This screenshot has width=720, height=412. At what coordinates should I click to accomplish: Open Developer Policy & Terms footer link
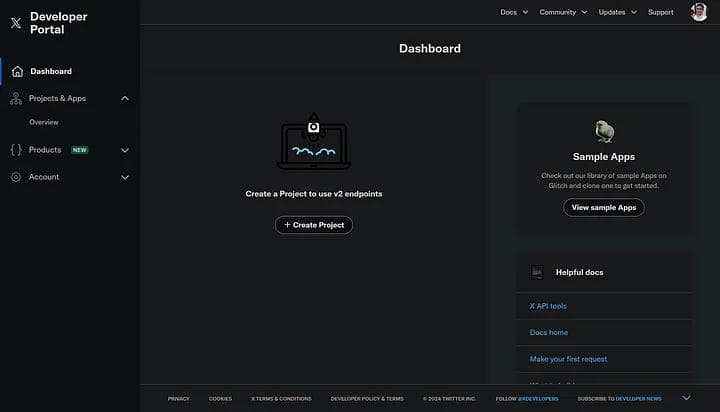tap(367, 399)
